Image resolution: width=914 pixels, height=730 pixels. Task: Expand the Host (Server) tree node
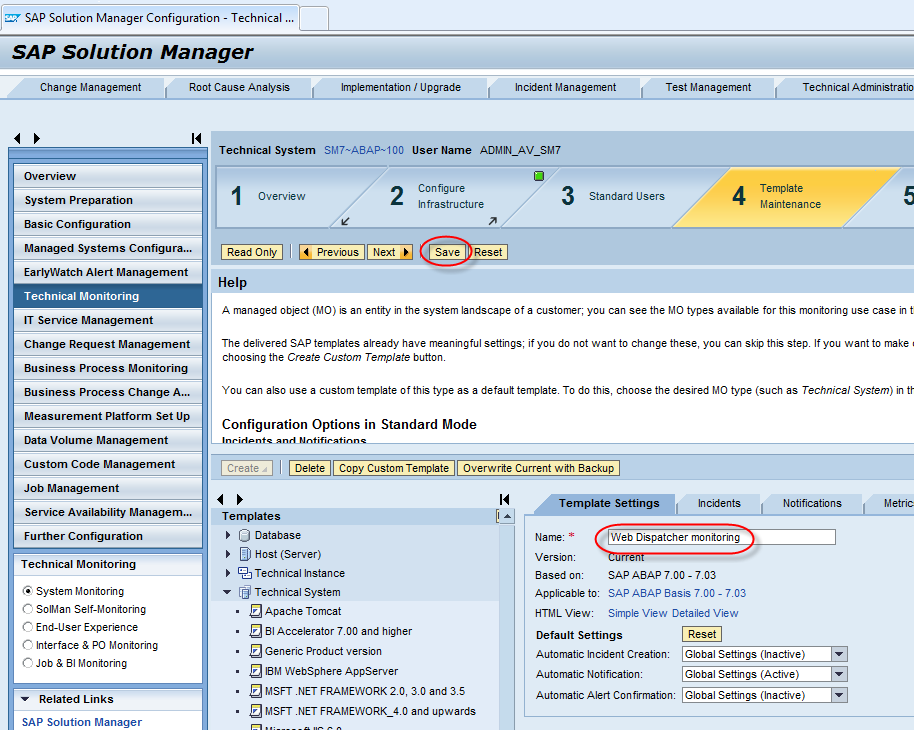coord(228,554)
